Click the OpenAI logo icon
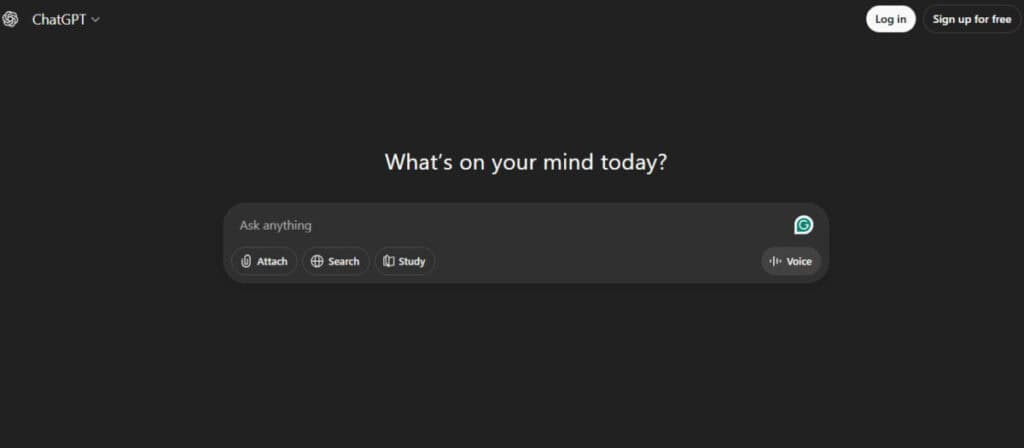 10,19
